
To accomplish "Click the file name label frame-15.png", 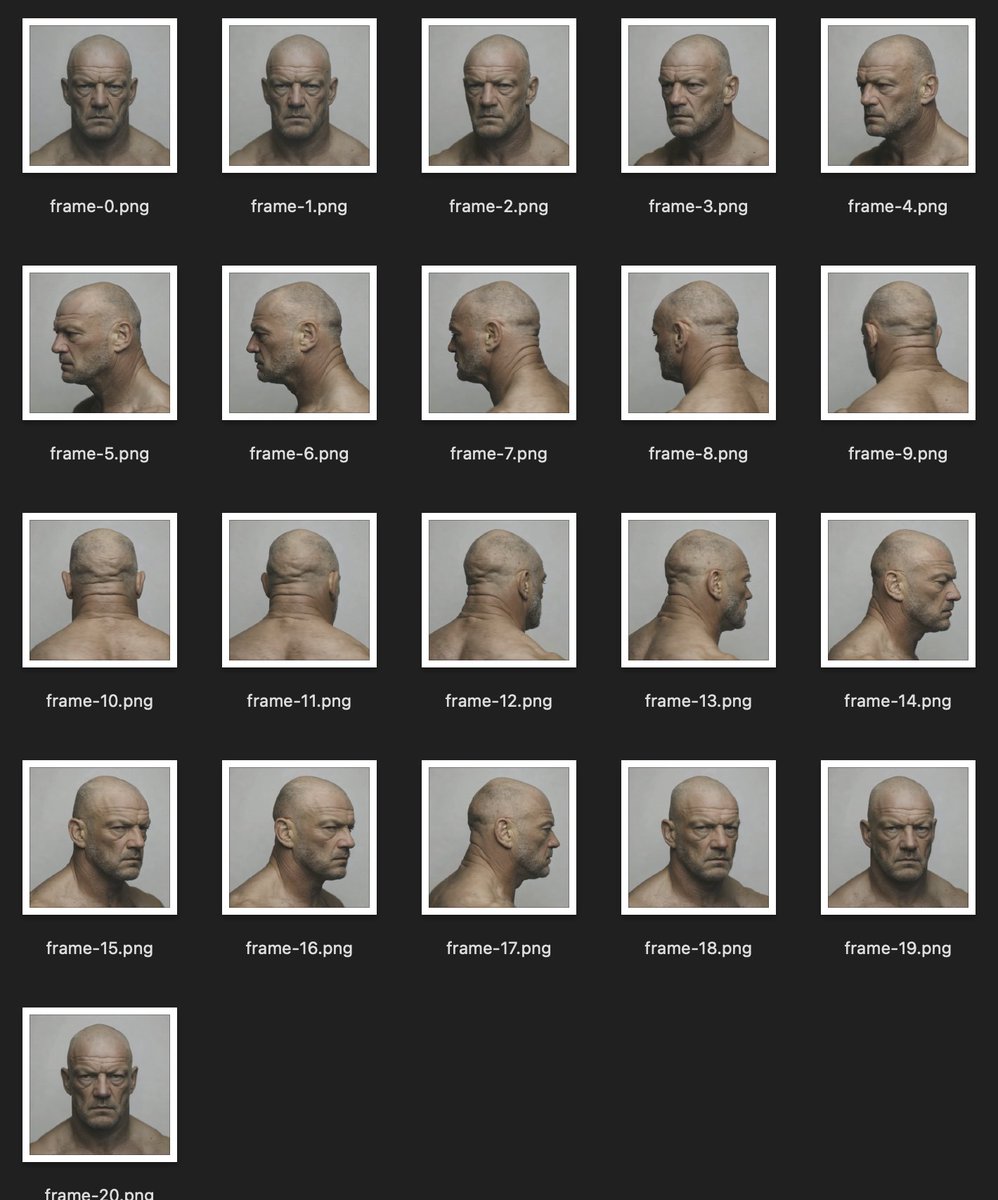I will (99, 948).
